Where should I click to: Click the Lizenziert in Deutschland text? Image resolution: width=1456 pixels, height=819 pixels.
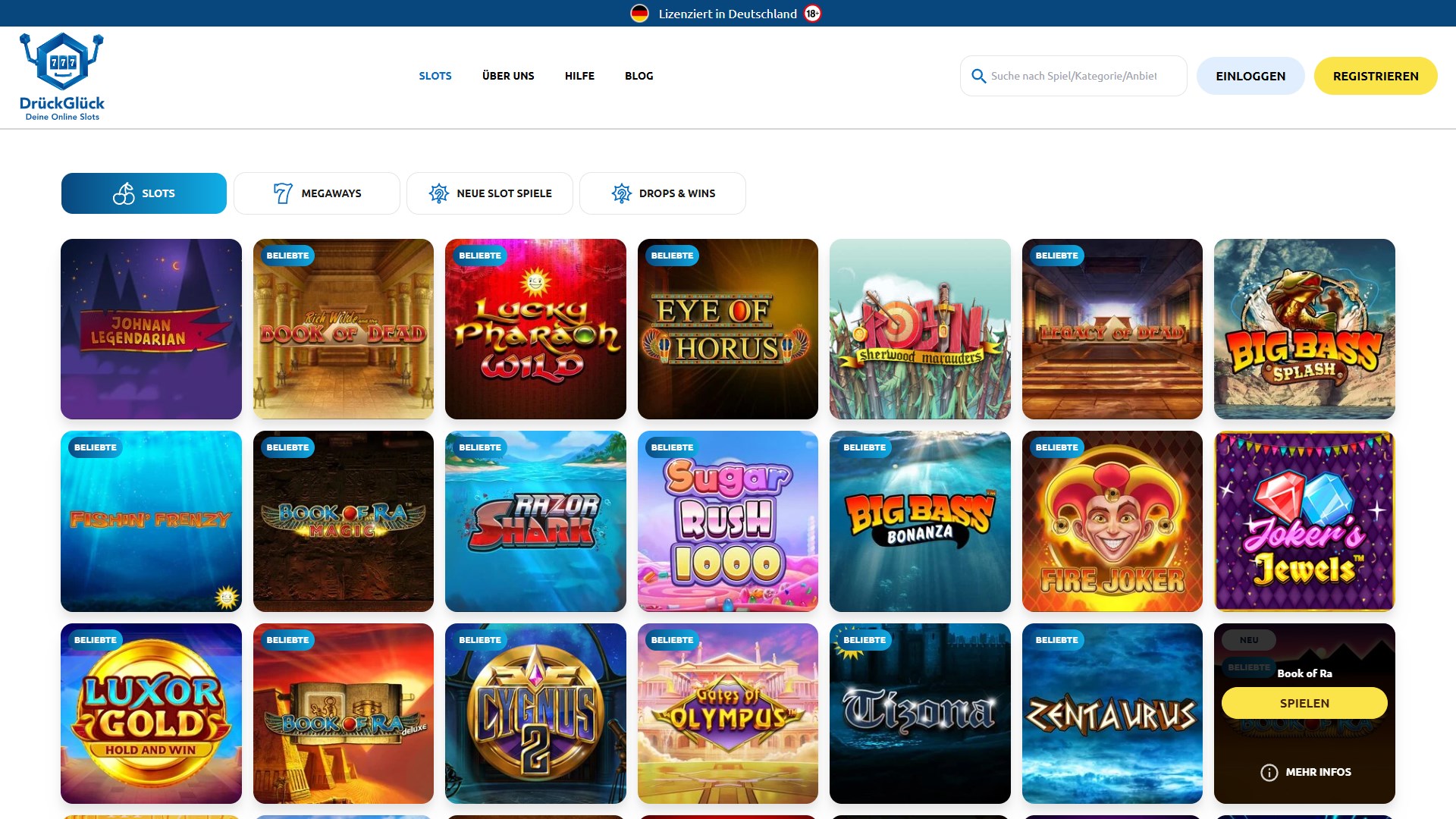[x=728, y=14]
